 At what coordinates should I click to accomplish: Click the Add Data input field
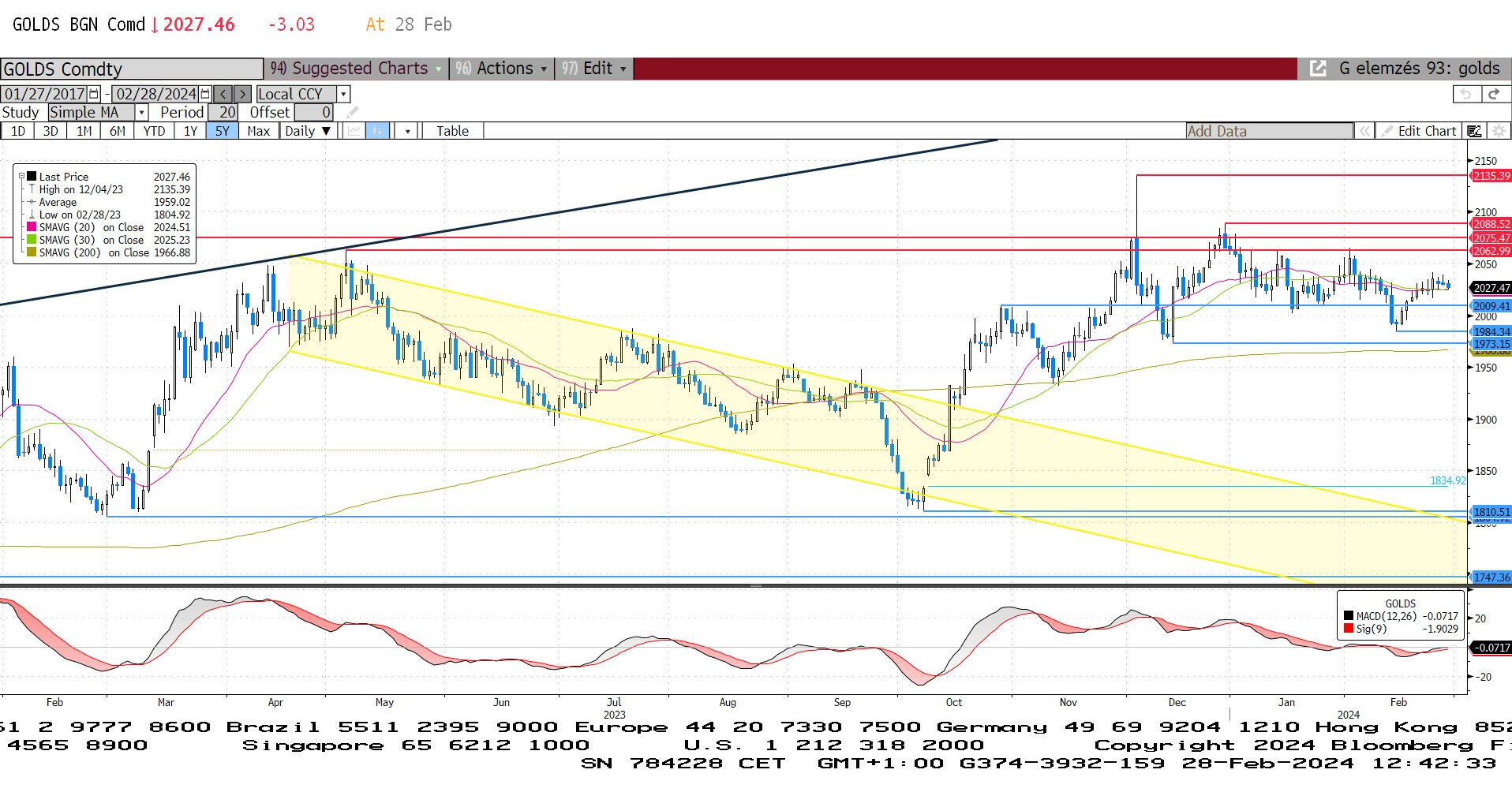1269,131
